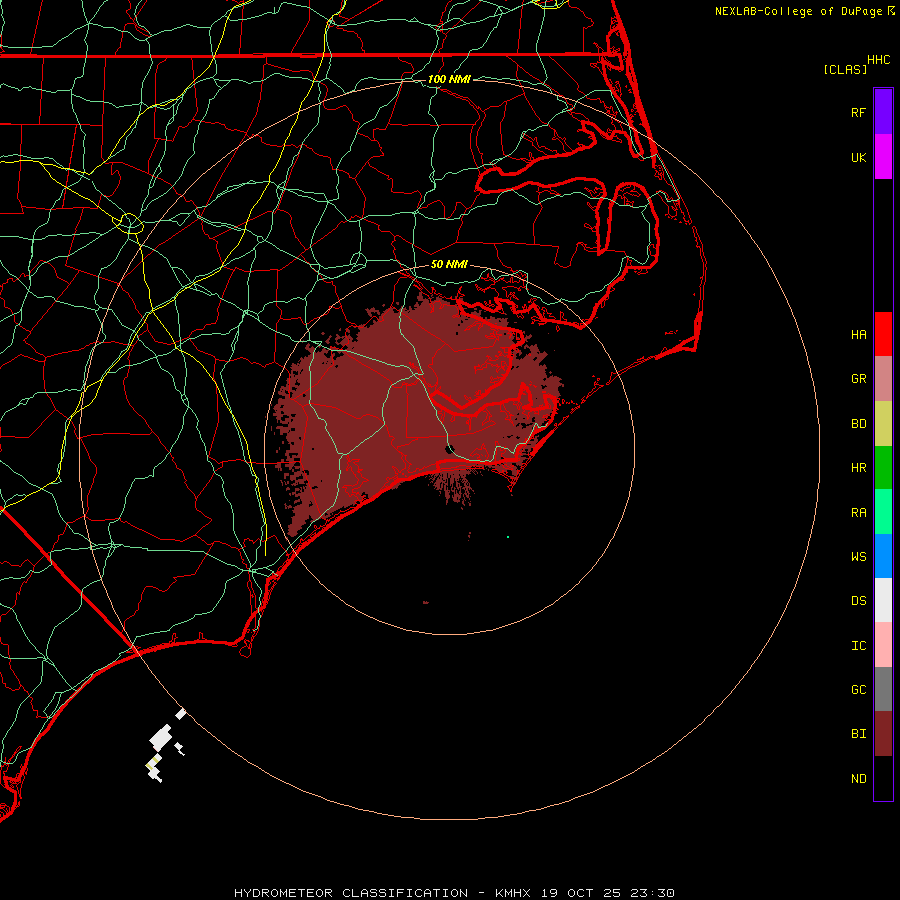Click the RA legend label
Screen dimensions: 900x900
pos(859,513)
